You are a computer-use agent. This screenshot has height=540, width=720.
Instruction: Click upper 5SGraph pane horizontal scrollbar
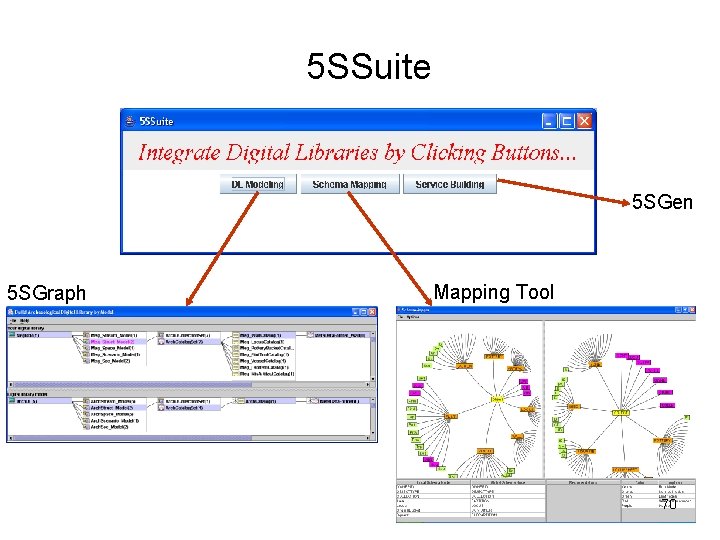coord(190,385)
